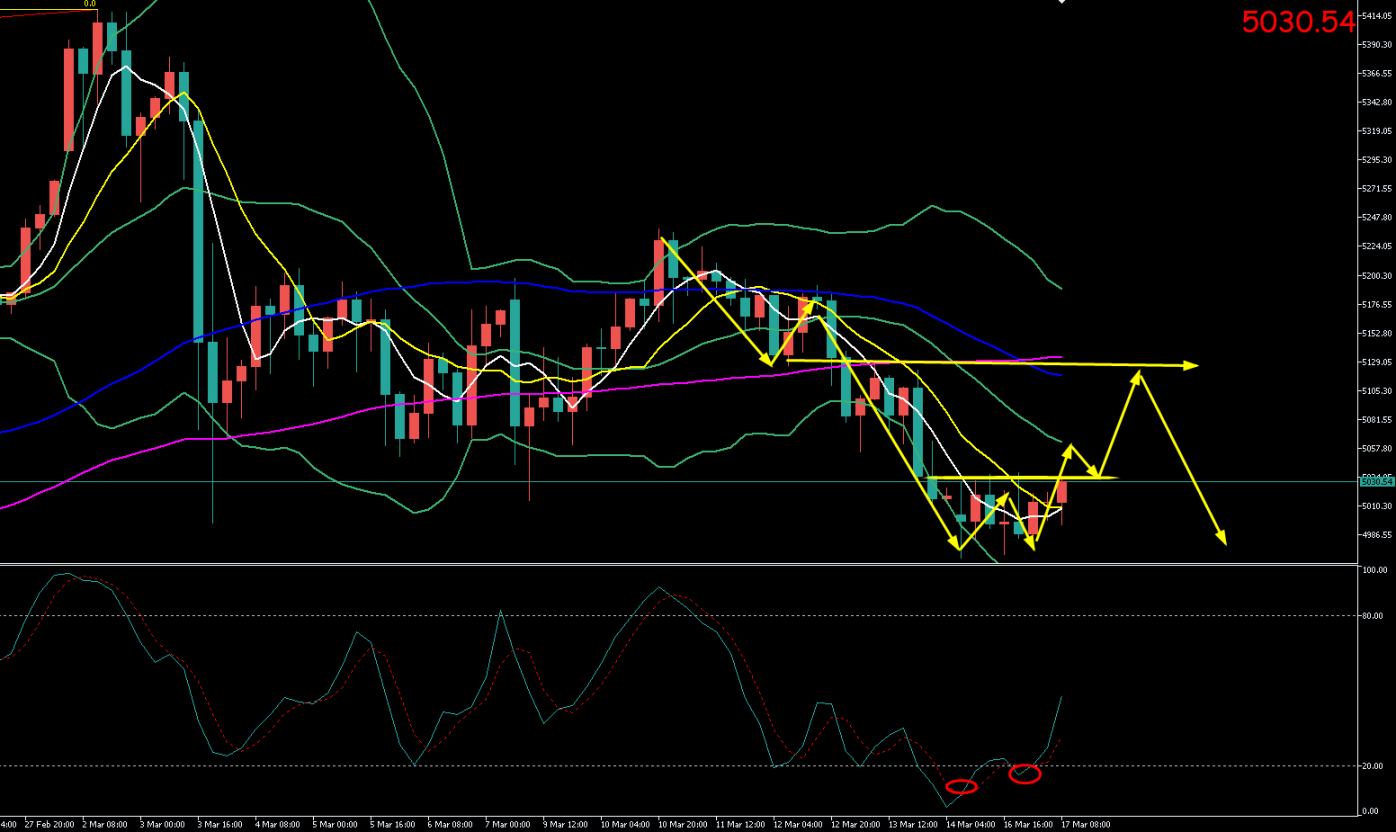
Task: Click the 3 Mar 16:00 time label
Action: [219, 825]
